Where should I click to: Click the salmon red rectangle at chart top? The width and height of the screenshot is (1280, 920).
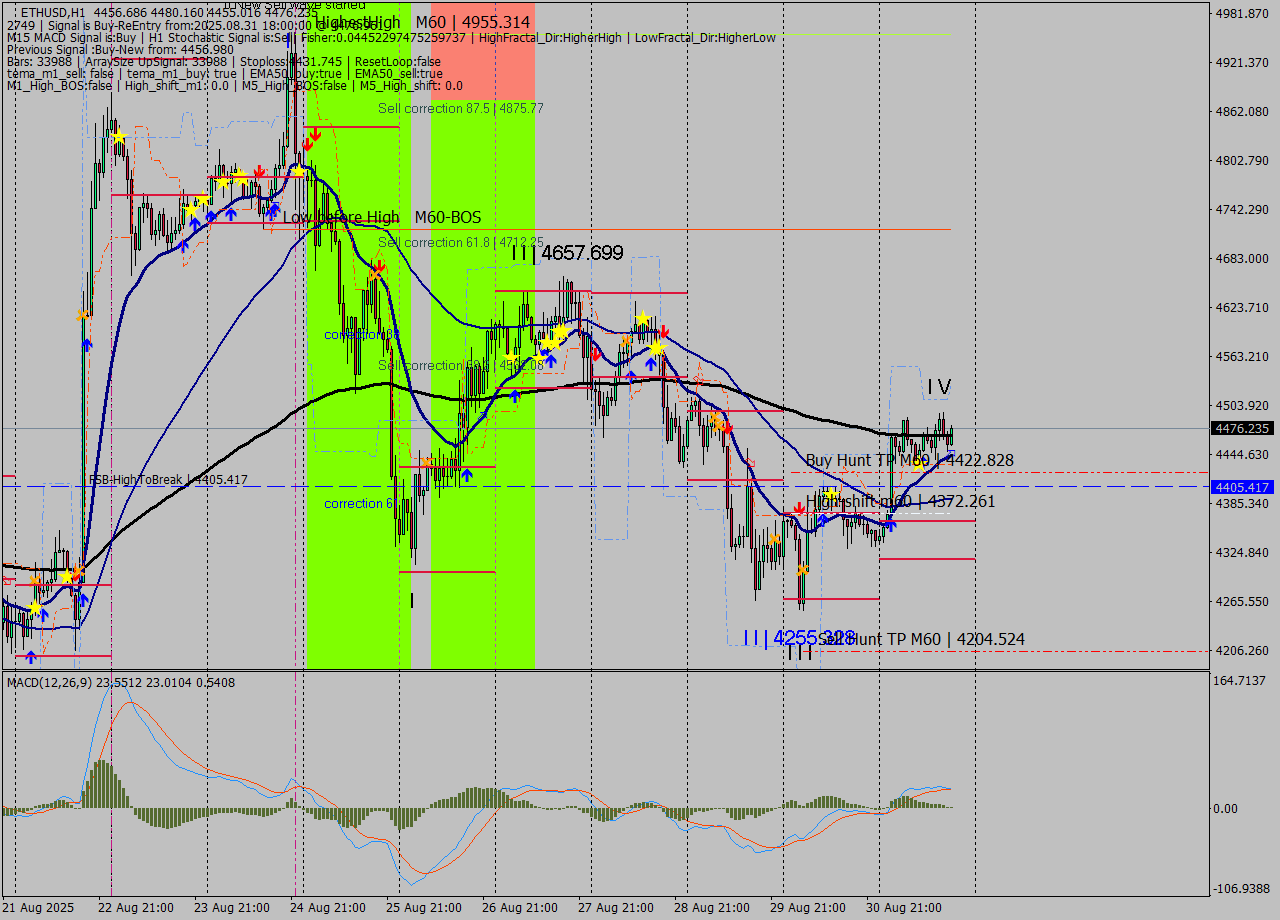[x=483, y=50]
